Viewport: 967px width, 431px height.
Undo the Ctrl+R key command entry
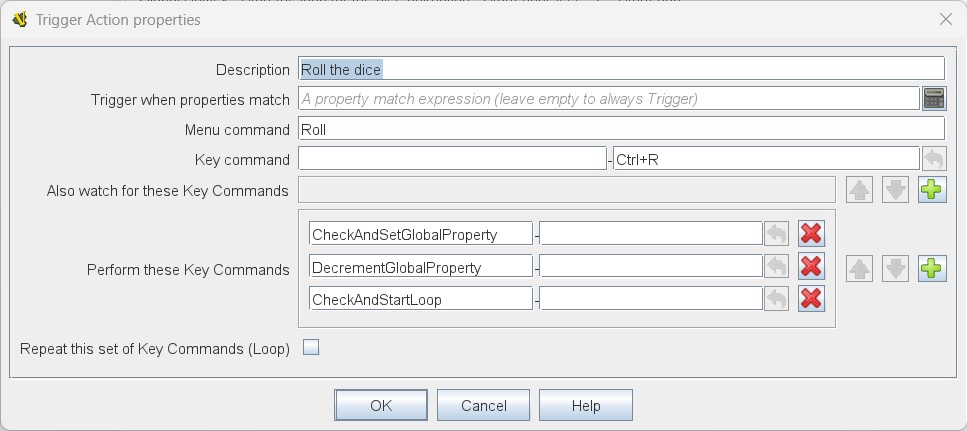click(x=934, y=159)
